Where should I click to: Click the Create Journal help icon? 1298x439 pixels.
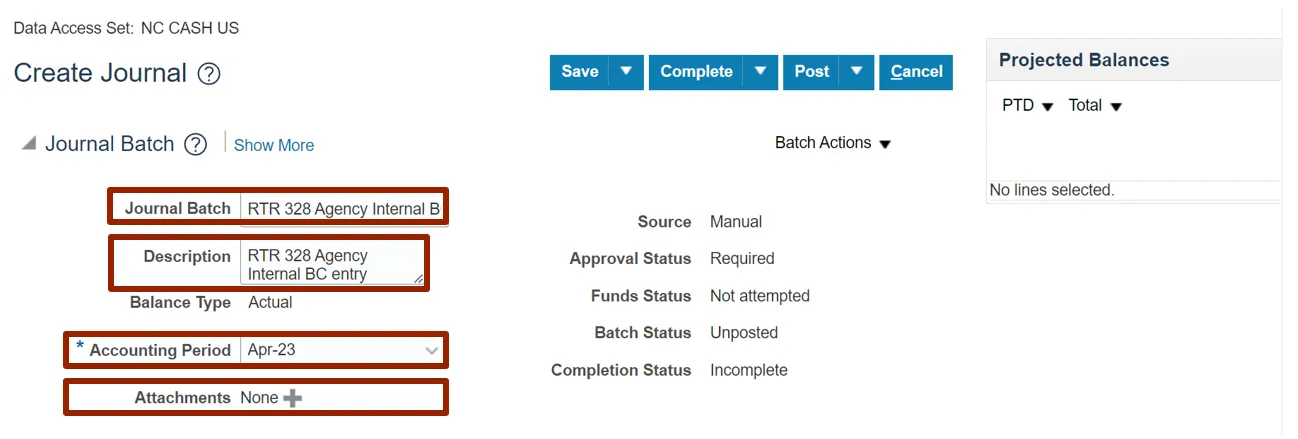click(x=209, y=74)
